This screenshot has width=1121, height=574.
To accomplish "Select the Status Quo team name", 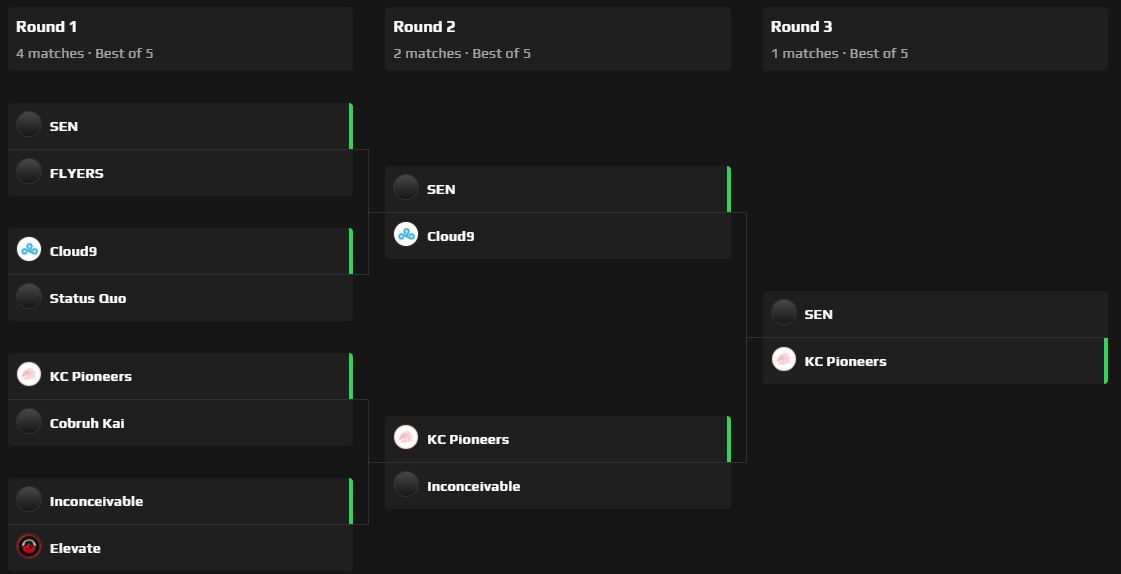I will pos(88,298).
